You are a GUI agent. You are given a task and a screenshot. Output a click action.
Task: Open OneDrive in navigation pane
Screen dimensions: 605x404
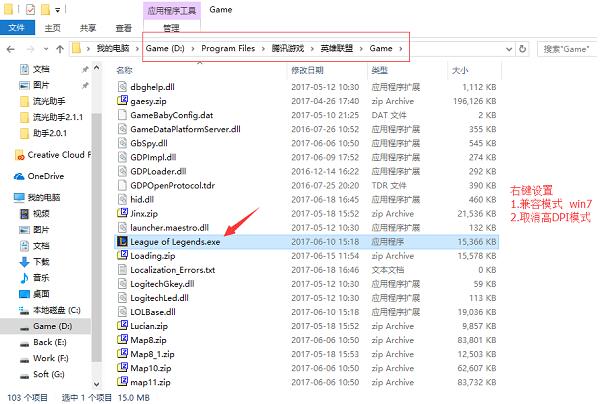(46, 176)
